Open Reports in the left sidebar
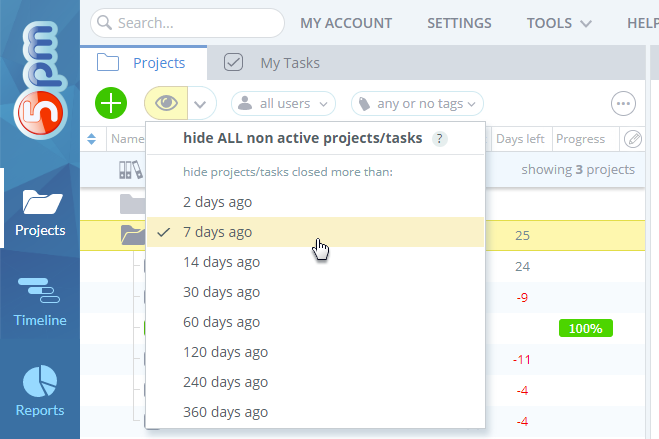 pyautogui.click(x=40, y=392)
